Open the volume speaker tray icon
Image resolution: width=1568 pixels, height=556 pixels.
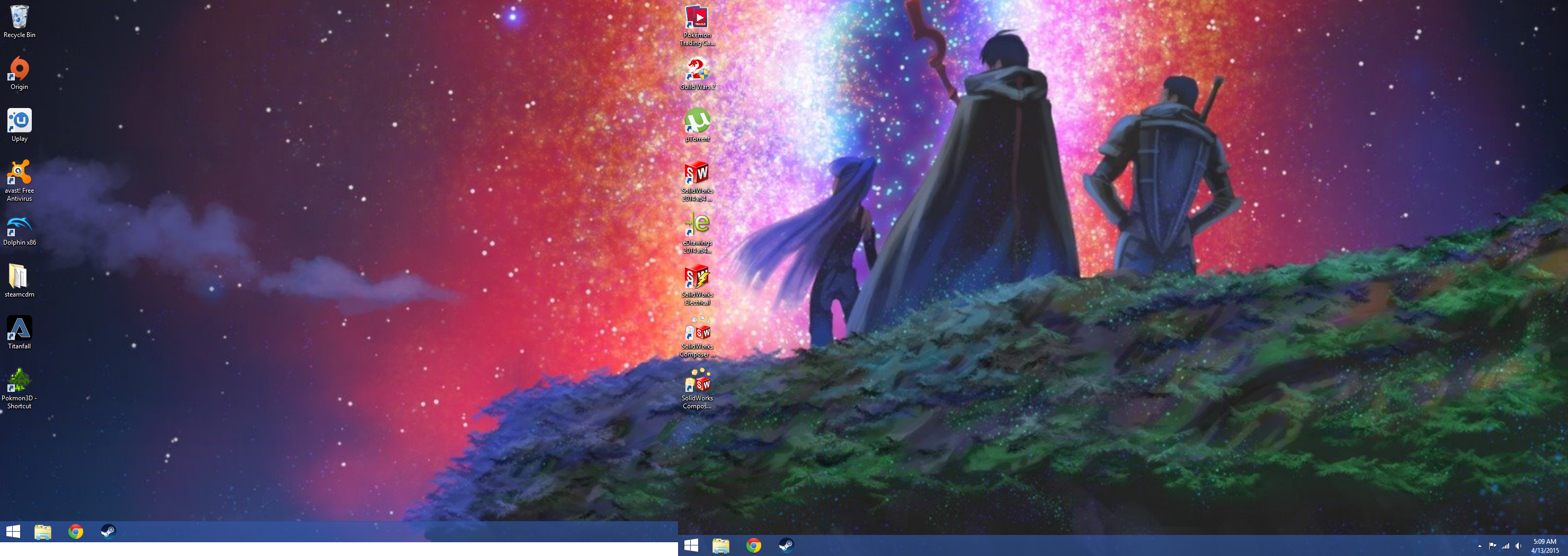point(1518,545)
